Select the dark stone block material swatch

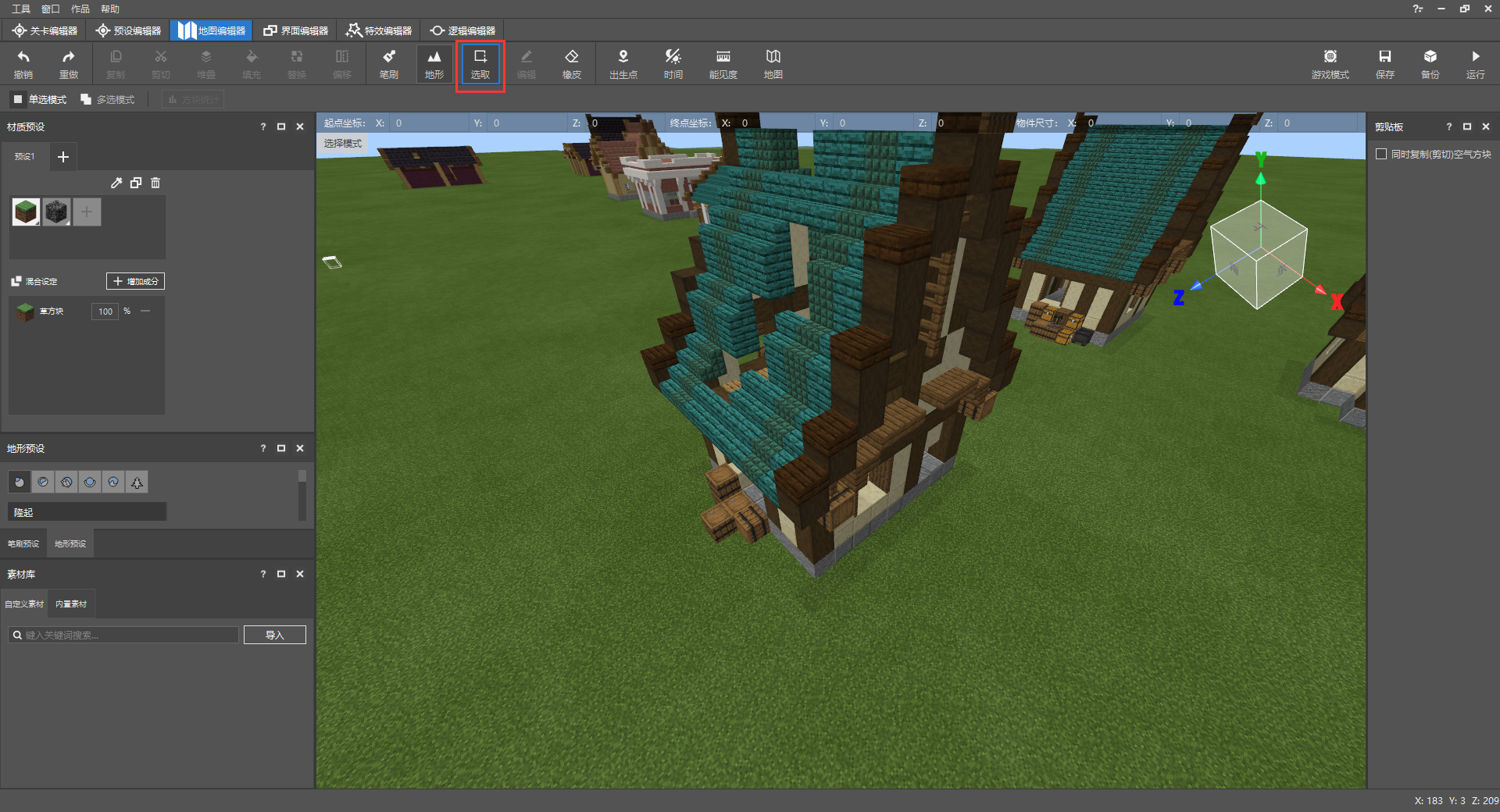(x=56, y=212)
